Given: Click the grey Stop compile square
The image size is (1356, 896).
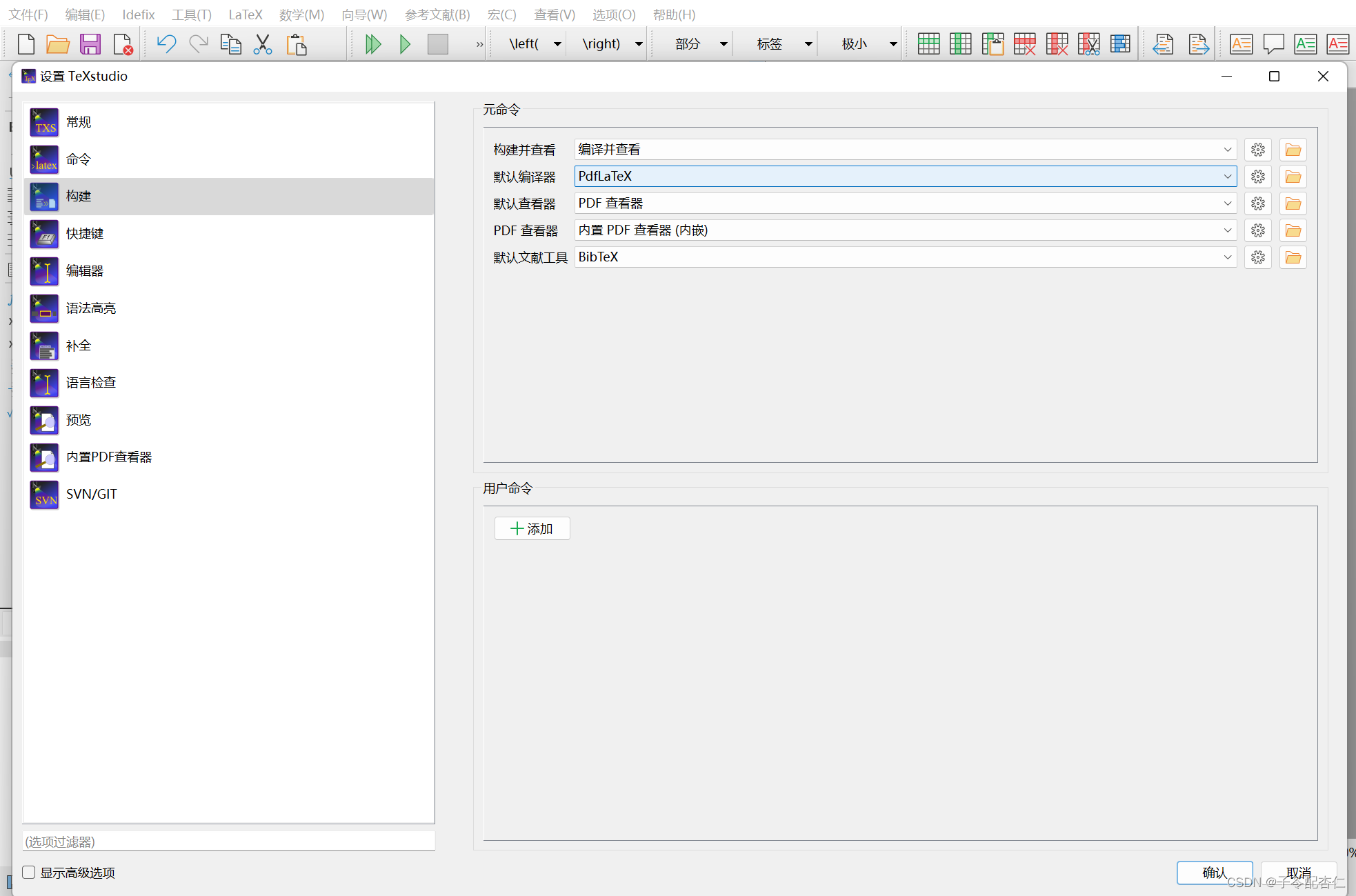Looking at the screenshot, I should (x=438, y=44).
